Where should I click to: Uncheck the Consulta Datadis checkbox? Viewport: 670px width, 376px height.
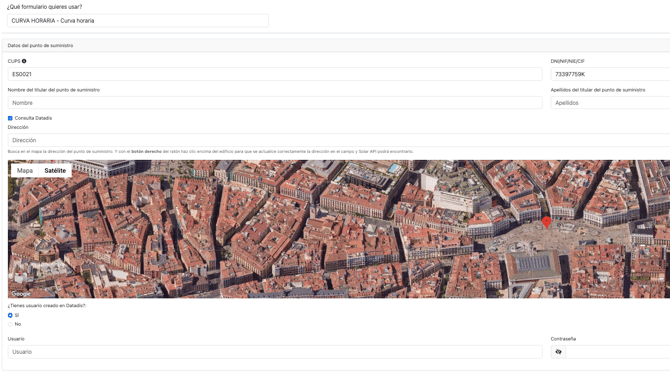[10, 118]
